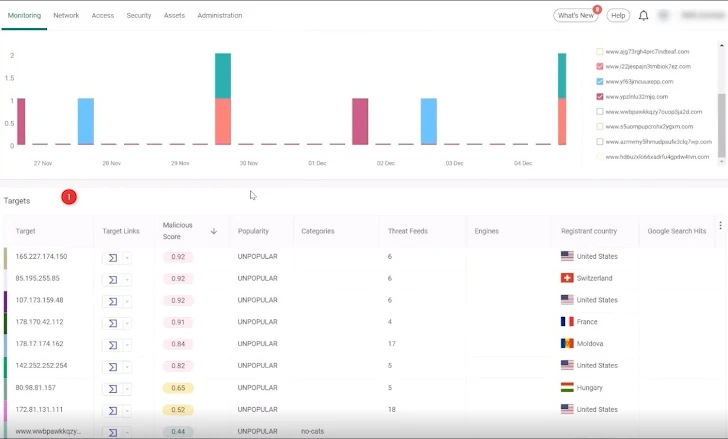Open the Administration tab

tap(220, 16)
